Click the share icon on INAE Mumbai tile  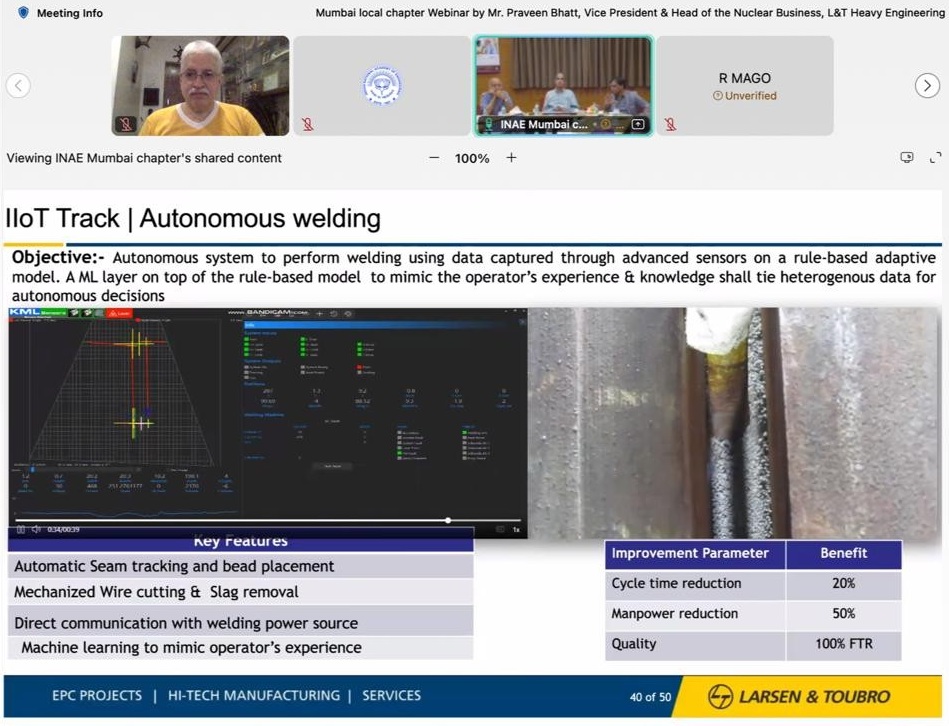tap(639, 125)
